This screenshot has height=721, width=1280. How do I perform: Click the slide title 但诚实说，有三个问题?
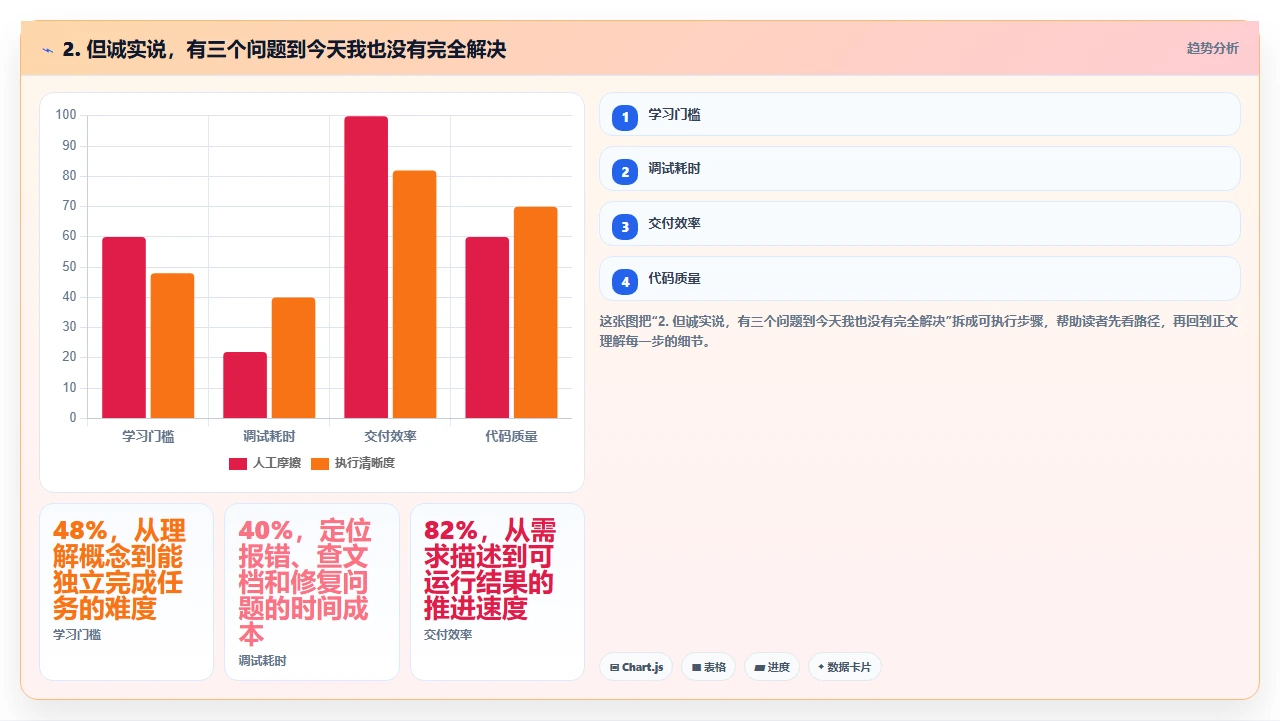tap(284, 49)
